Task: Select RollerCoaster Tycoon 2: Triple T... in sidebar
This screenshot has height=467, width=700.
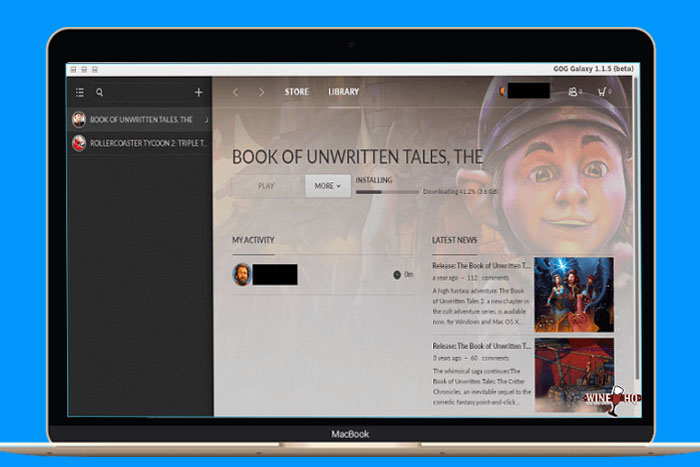Action: click(x=140, y=143)
